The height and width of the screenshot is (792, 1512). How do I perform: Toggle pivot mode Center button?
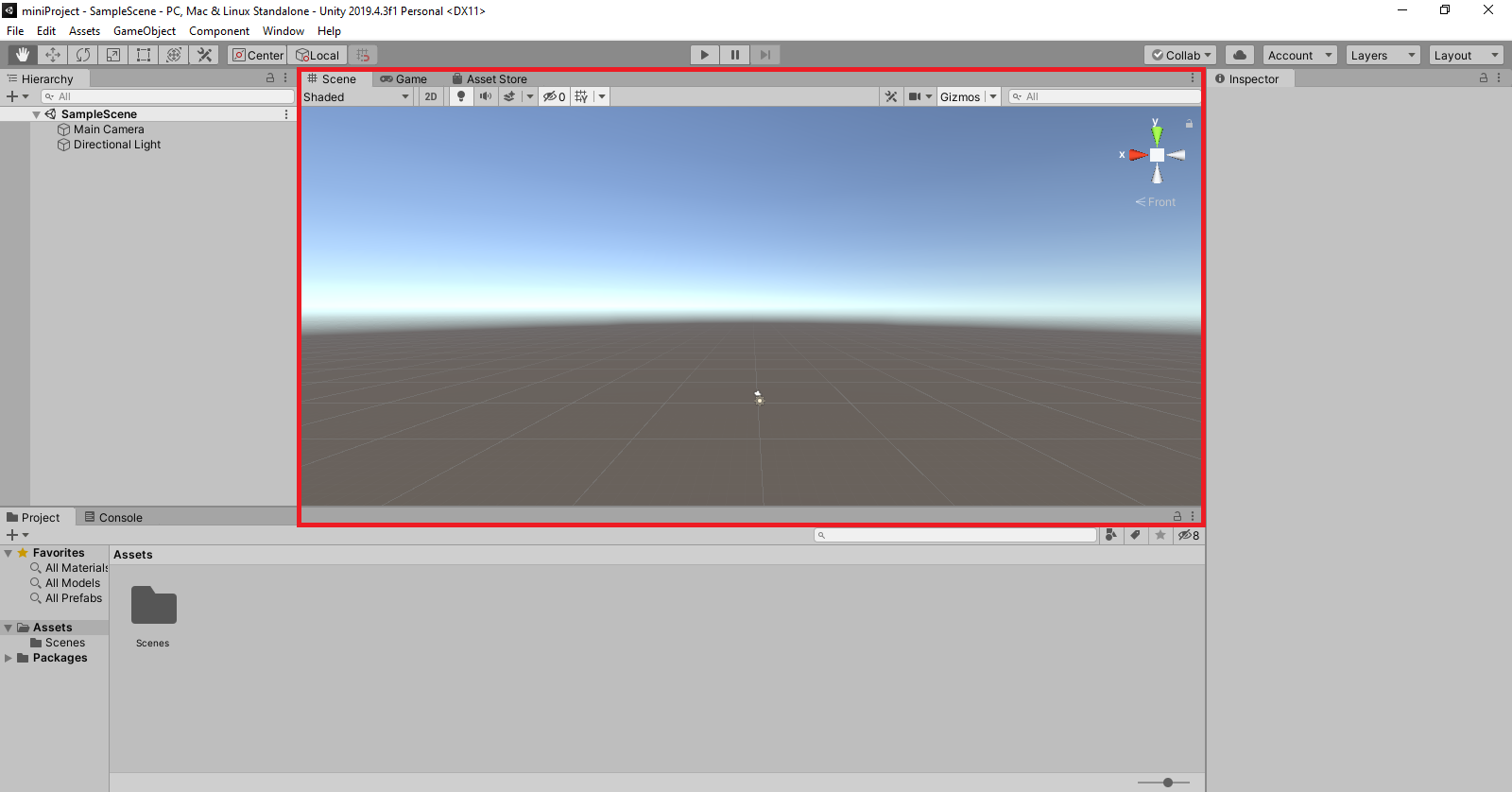(x=258, y=55)
